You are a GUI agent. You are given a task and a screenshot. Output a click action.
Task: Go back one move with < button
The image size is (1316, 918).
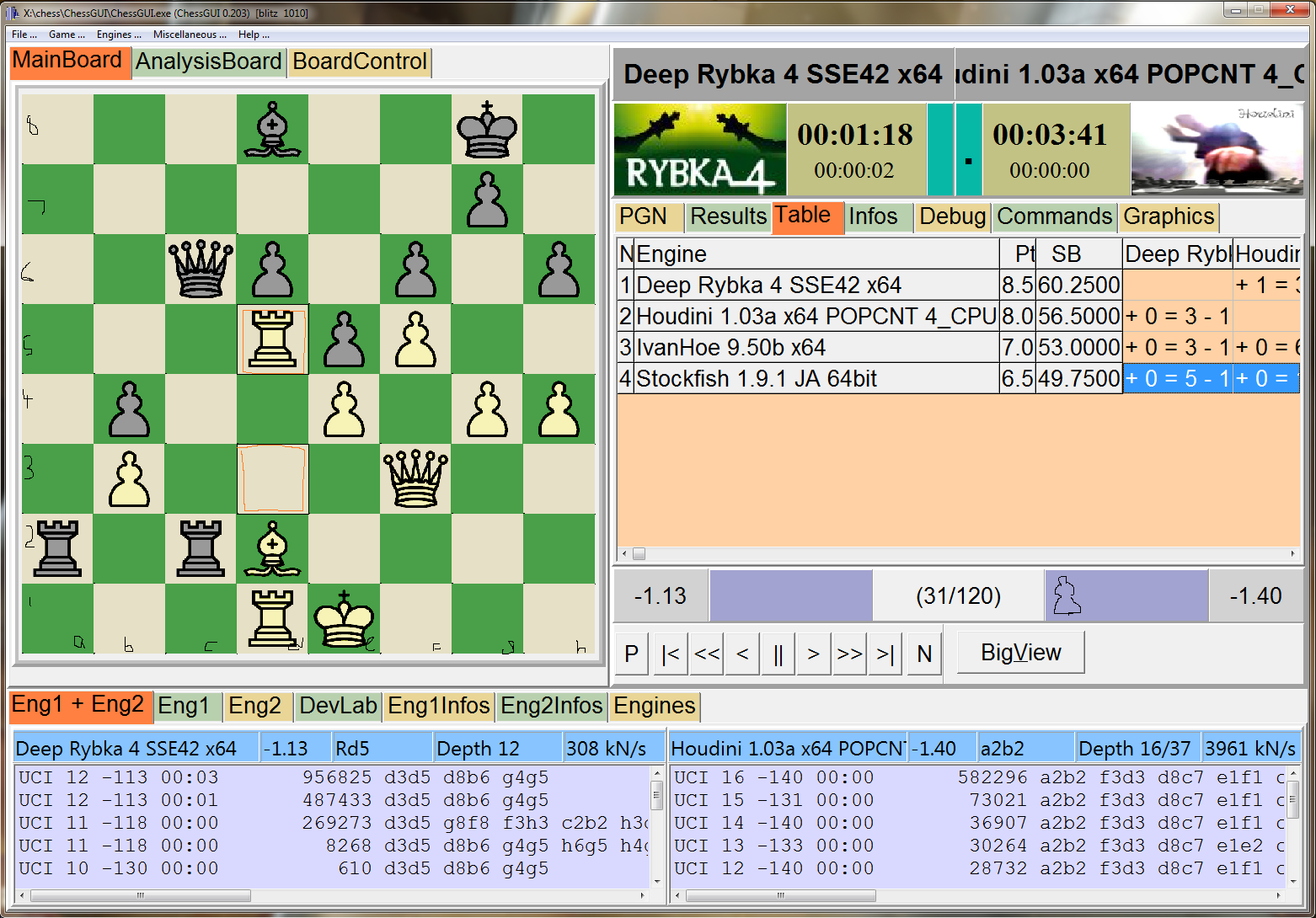click(742, 654)
